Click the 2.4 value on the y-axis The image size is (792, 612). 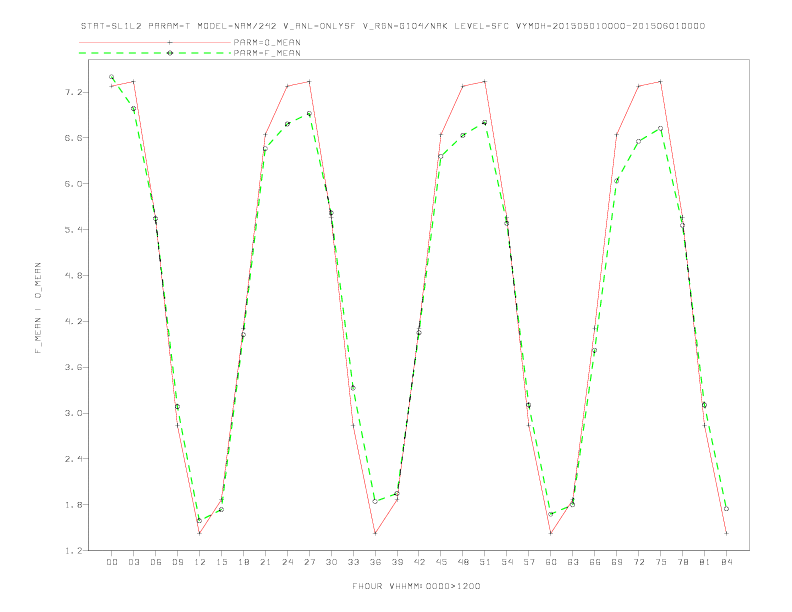click(x=73, y=458)
